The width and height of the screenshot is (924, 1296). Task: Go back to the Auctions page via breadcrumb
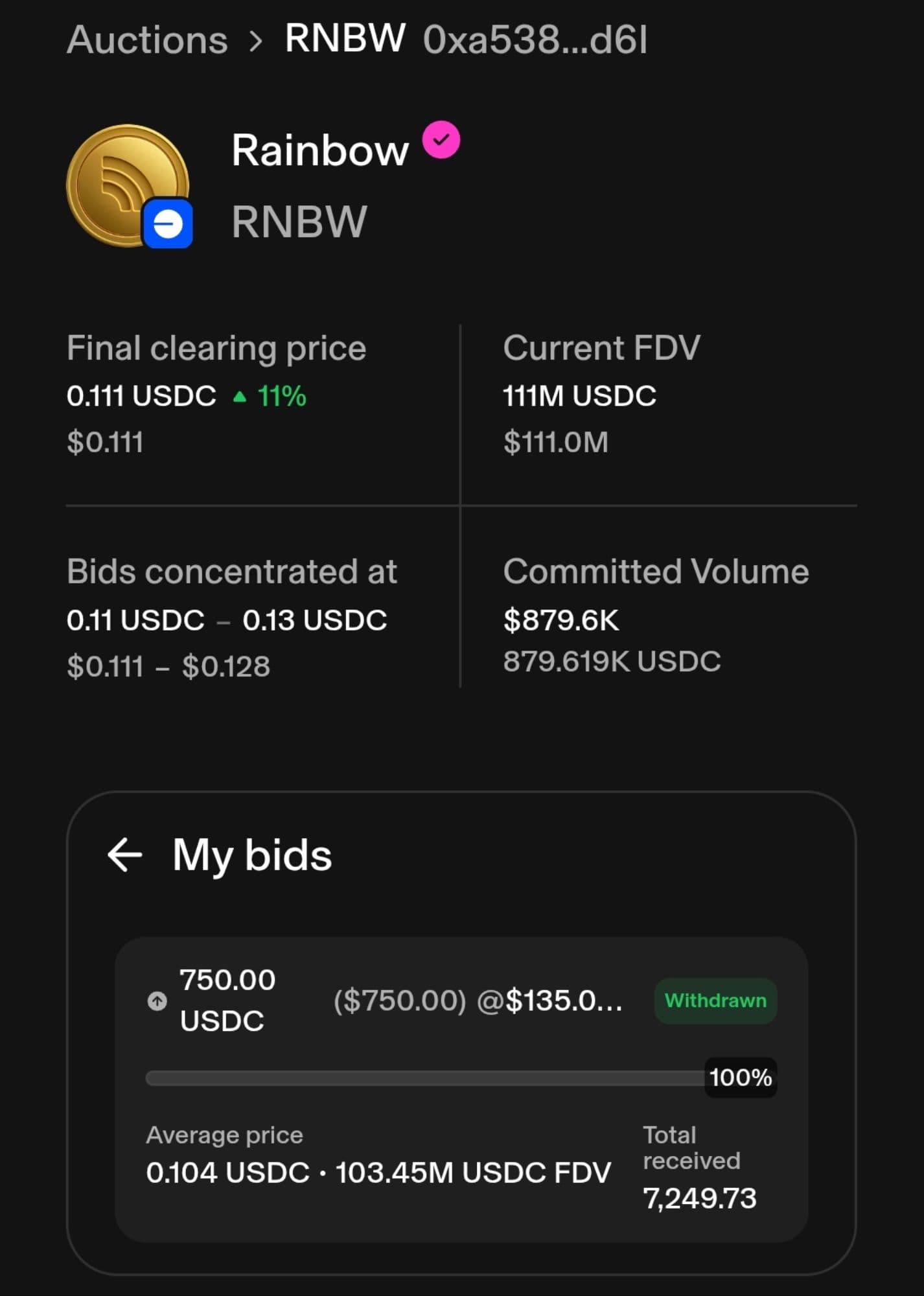tap(147, 40)
